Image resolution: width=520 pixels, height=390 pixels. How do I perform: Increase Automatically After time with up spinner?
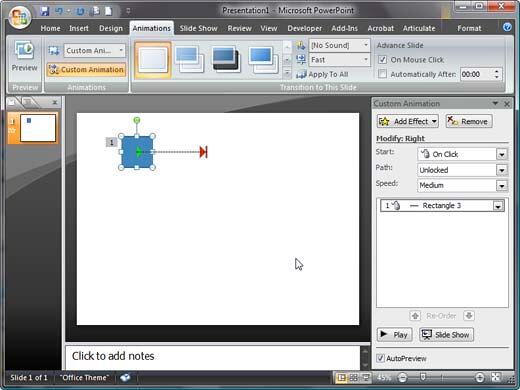497,71
